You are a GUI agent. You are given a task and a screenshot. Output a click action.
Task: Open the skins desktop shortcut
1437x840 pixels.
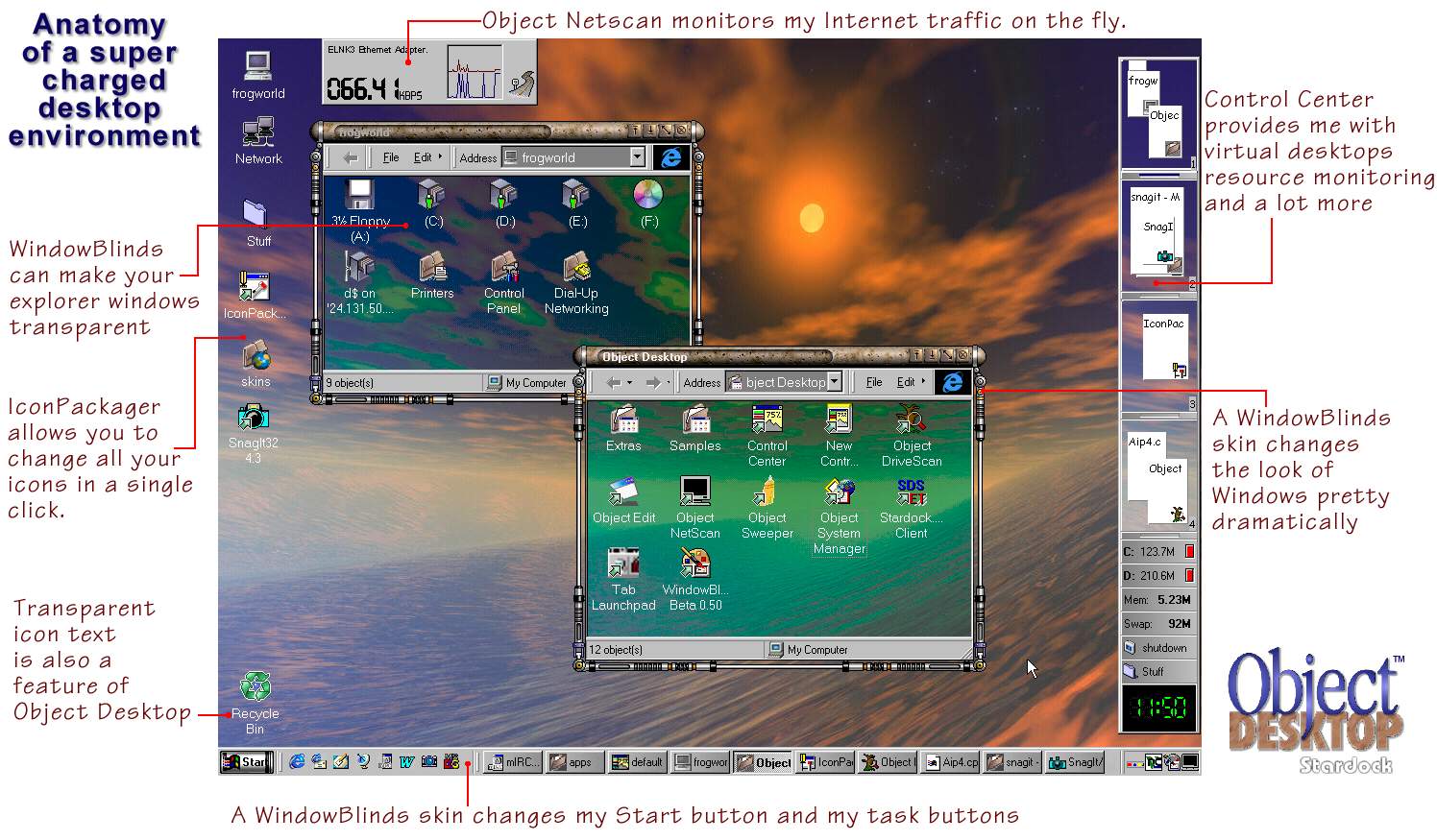[x=256, y=364]
